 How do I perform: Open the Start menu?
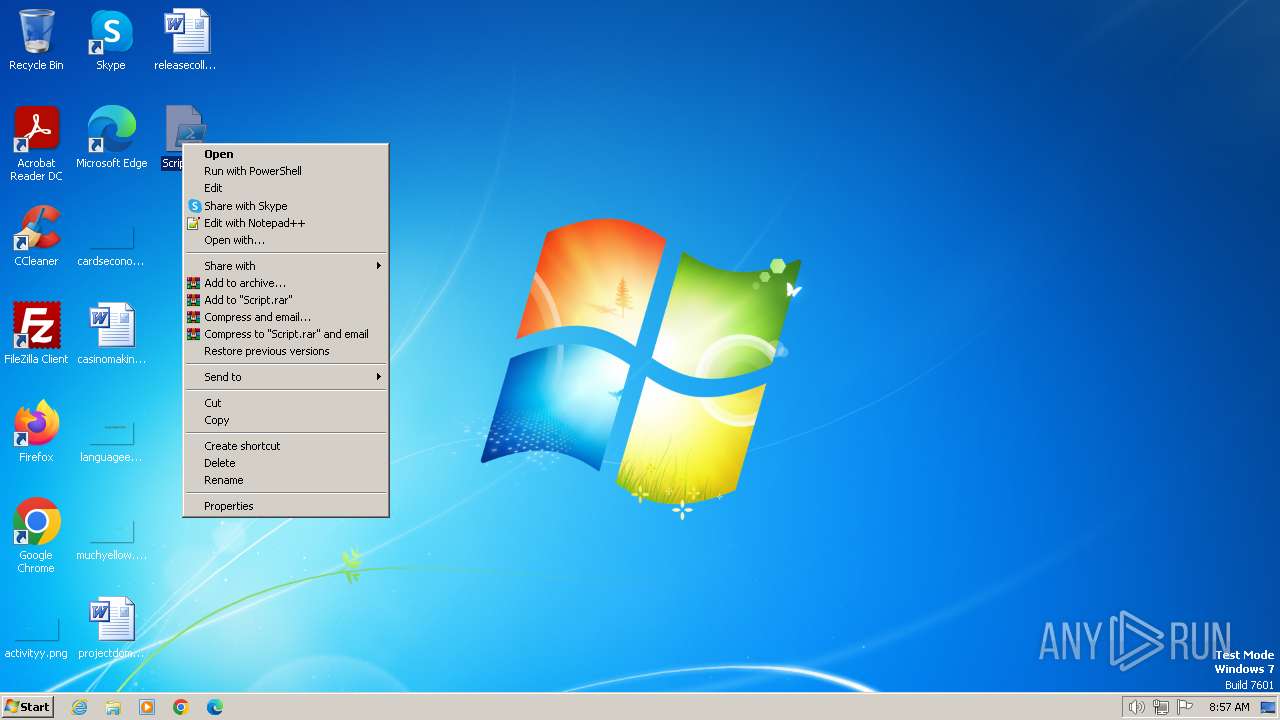click(x=27, y=707)
